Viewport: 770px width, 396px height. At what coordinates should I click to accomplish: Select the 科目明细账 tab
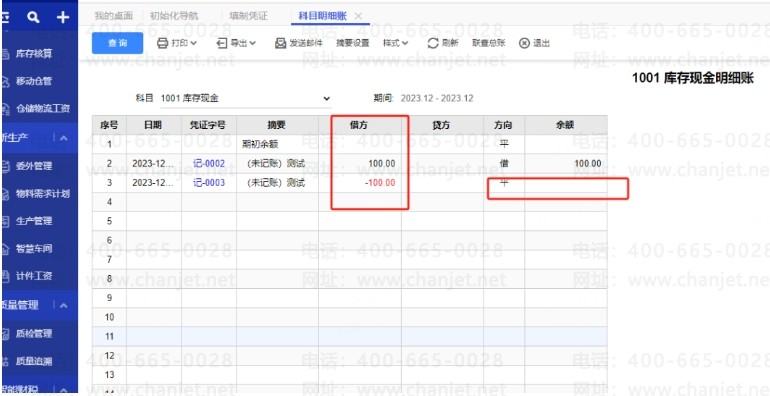[323, 16]
